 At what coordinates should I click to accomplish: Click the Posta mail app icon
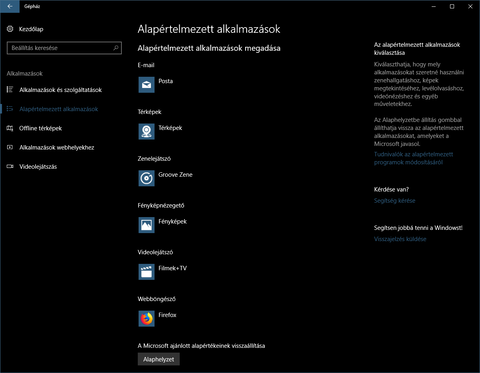pos(146,85)
